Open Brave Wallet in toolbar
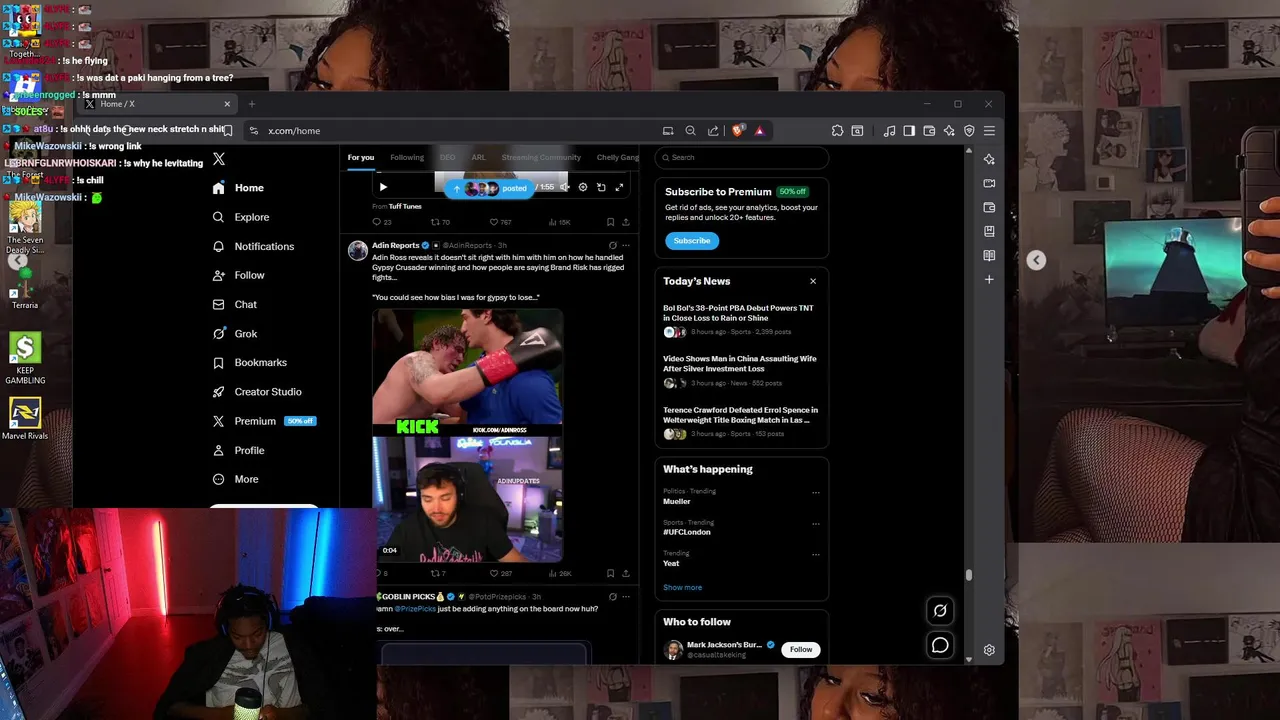1280x720 pixels. pyautogui.click(x=929, y=130)
